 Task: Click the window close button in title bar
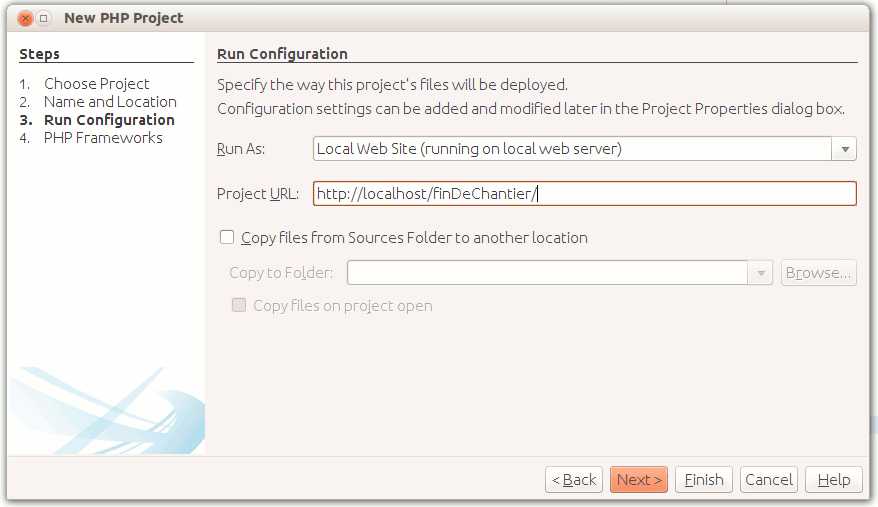point(25,18)
